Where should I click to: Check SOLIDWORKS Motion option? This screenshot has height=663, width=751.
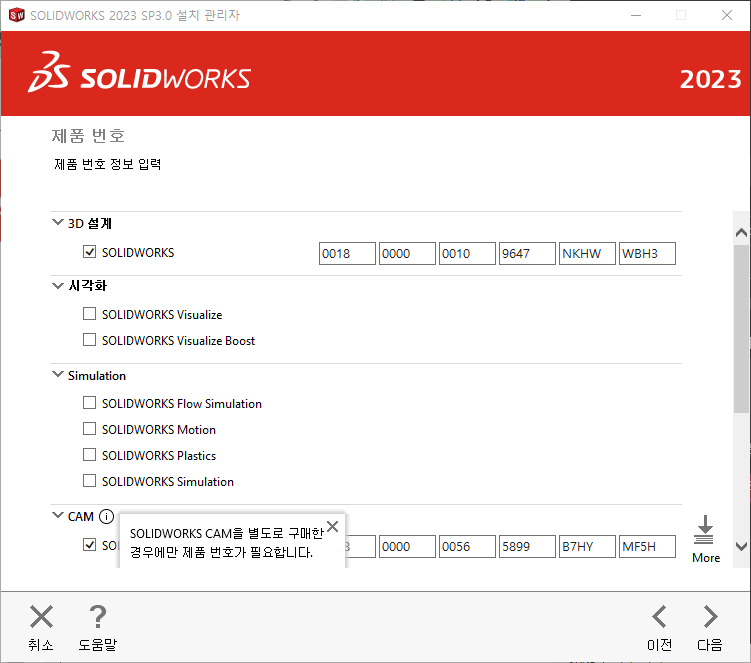point(90,429)
